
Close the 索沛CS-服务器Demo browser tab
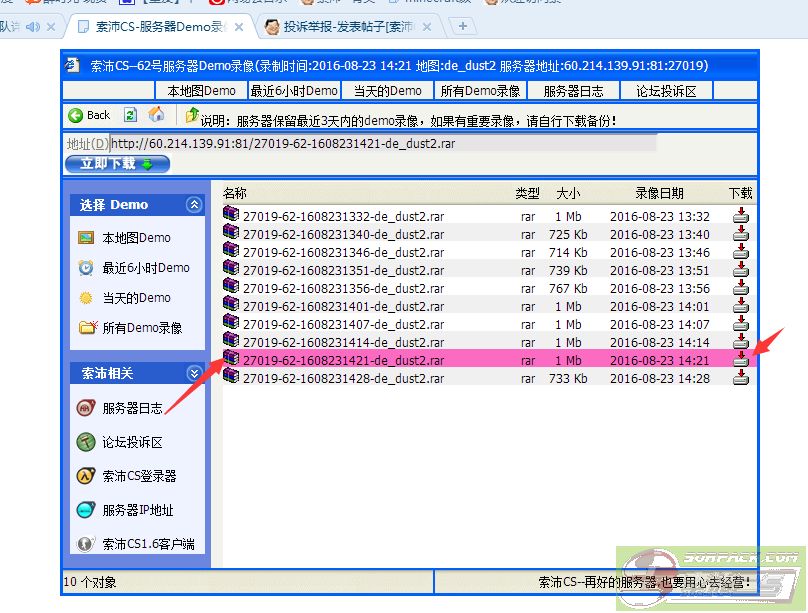pyautogui.click(x=239, y=26)
